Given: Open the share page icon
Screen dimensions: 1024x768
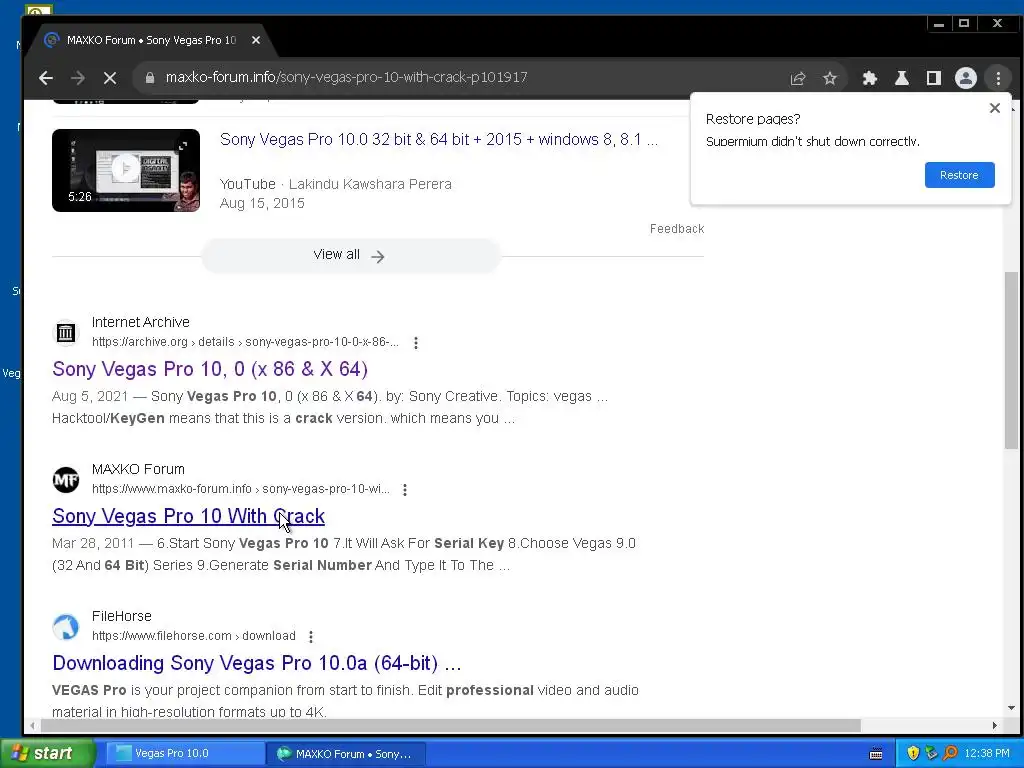Looking at the screenshot, I should (x=797, y=78).
